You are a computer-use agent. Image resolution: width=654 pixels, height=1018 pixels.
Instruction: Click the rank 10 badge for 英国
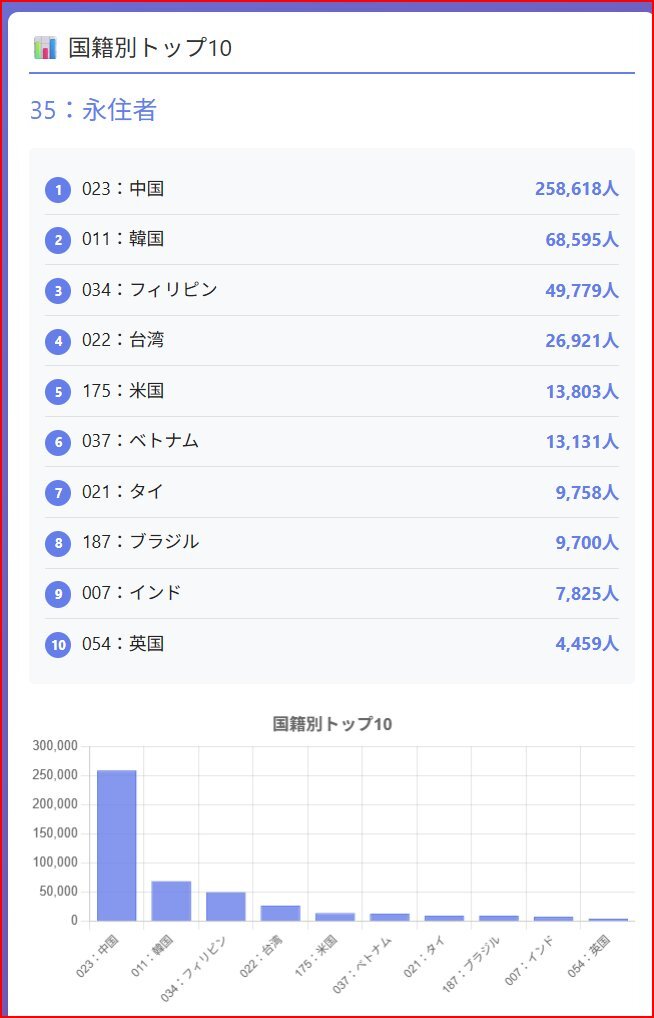[58, 644]
